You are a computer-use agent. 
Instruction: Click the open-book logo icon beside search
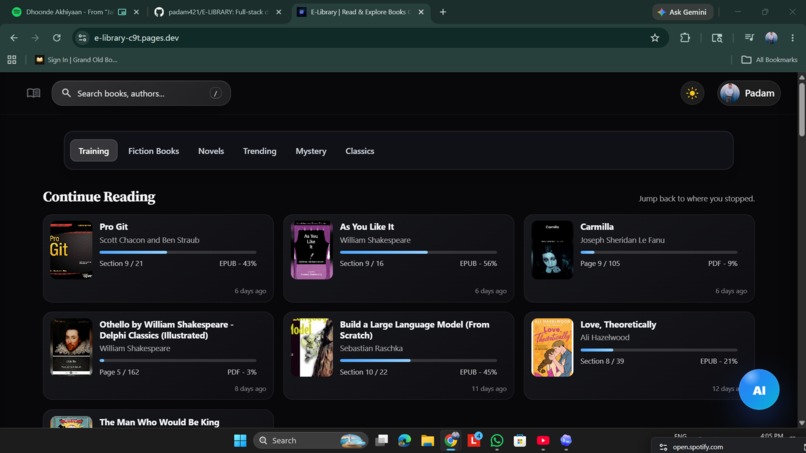33,93
